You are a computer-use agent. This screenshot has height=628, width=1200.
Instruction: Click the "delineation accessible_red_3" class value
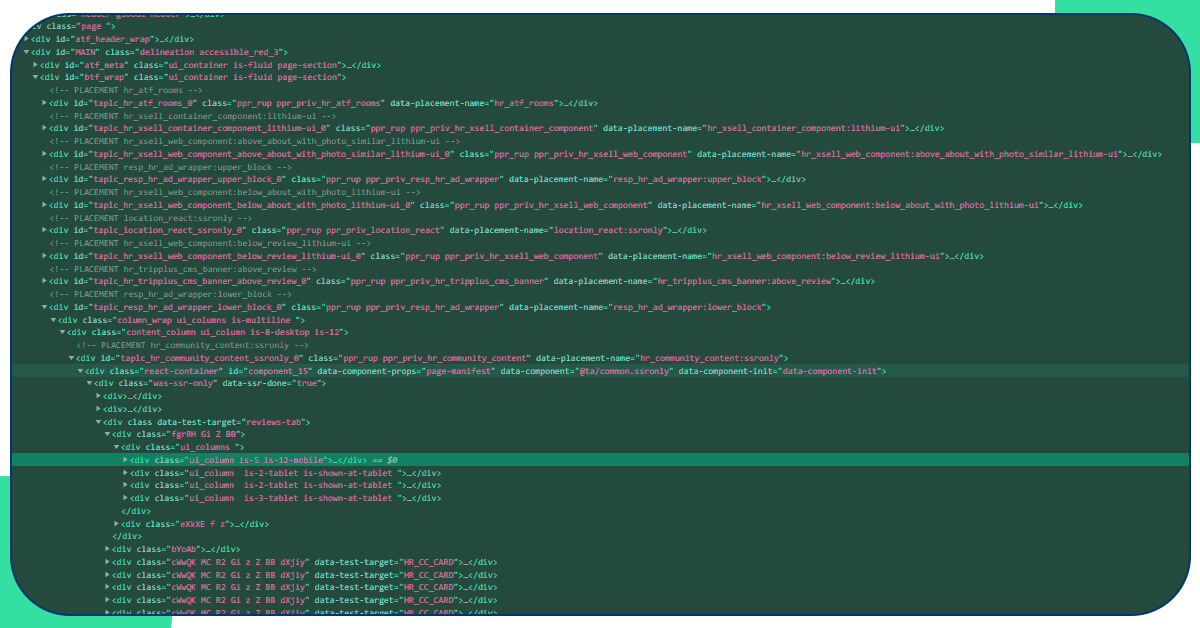coord(211,52)
